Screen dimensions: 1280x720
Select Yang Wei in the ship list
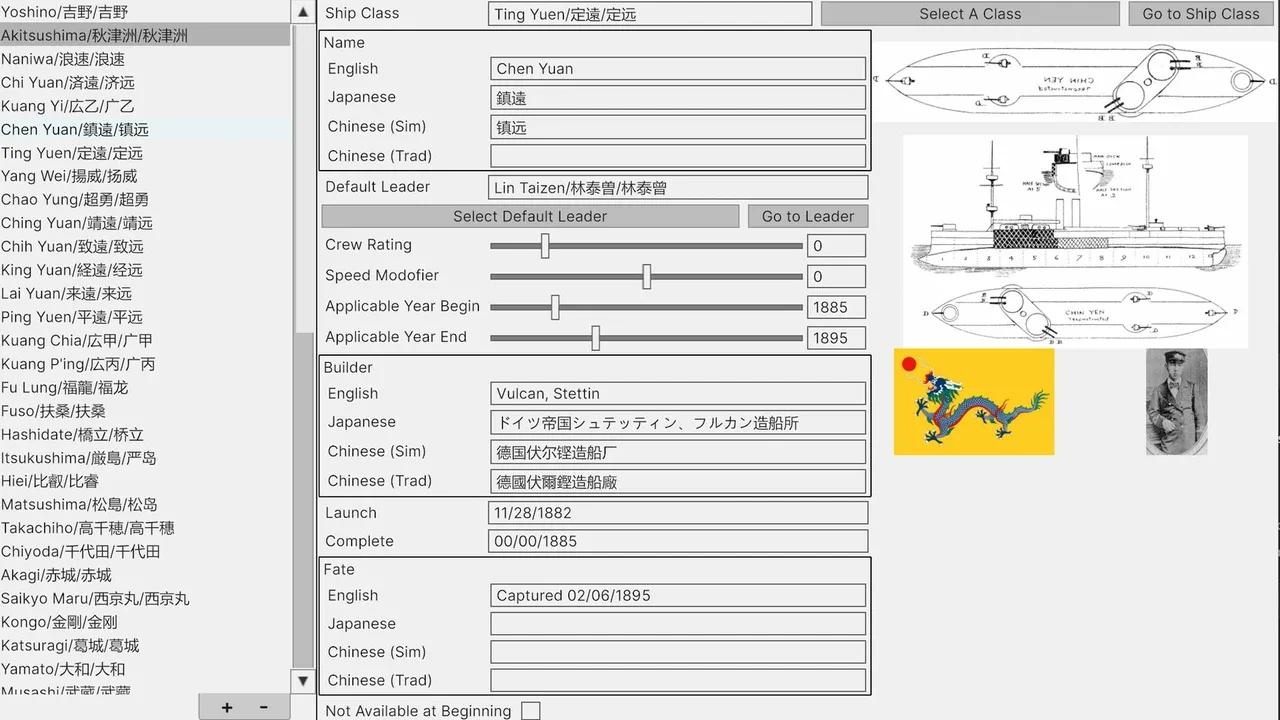coord(145,176)
